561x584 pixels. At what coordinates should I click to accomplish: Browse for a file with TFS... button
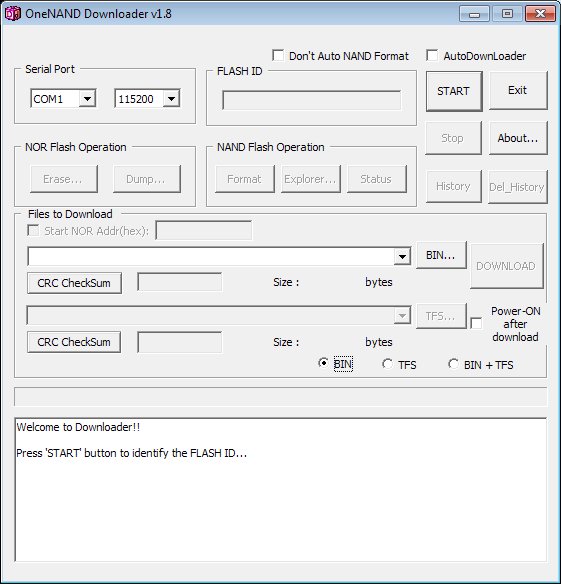441,316
